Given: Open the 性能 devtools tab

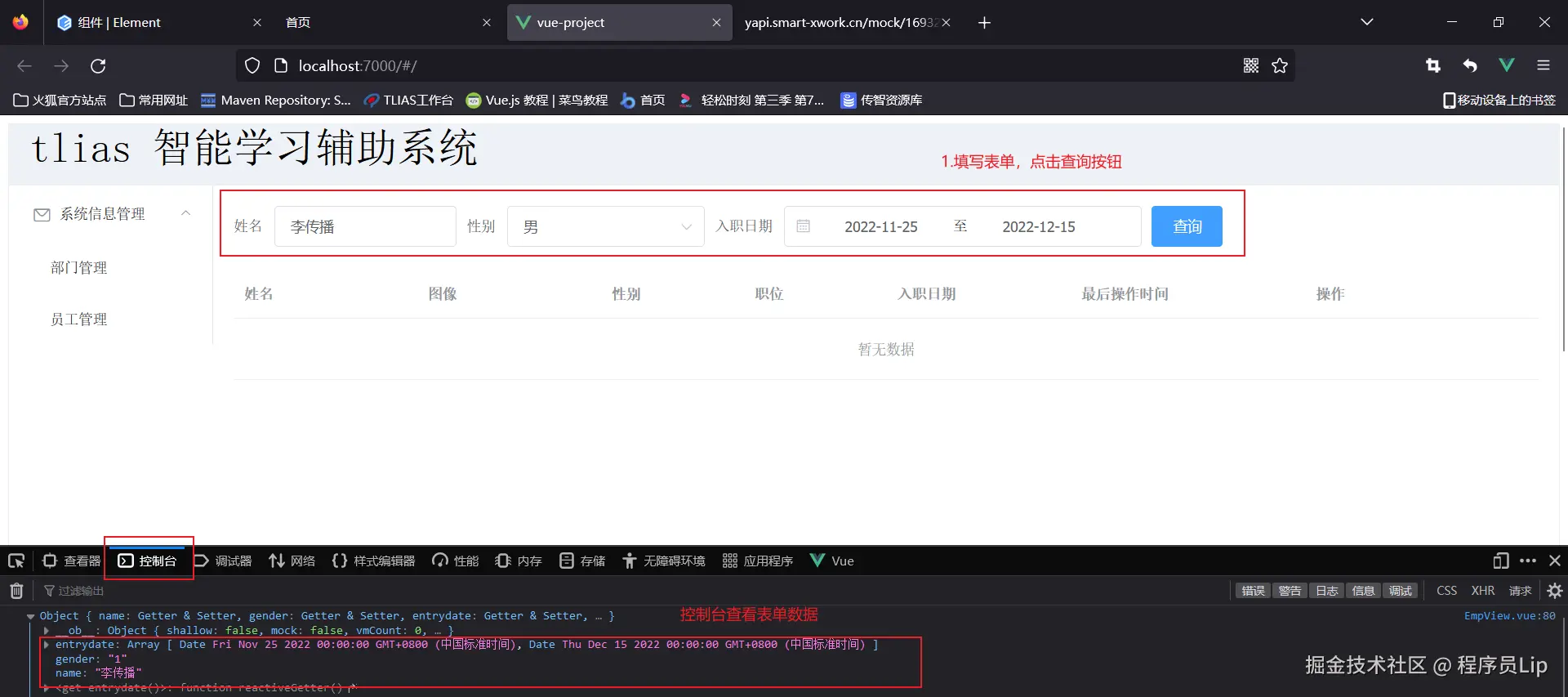Looking at the screenshot, I should (x=456, y=561).
